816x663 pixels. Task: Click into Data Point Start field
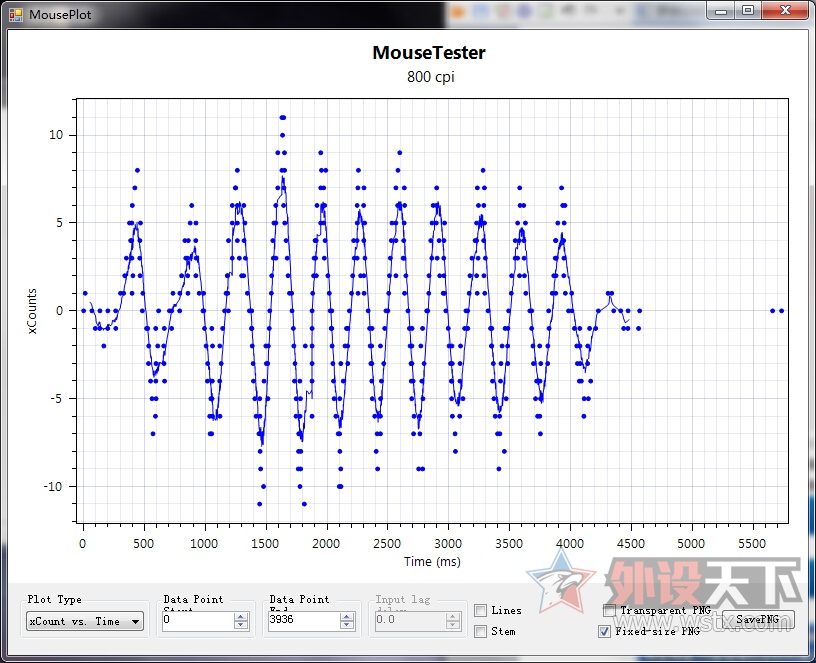[x=198, y=620]
